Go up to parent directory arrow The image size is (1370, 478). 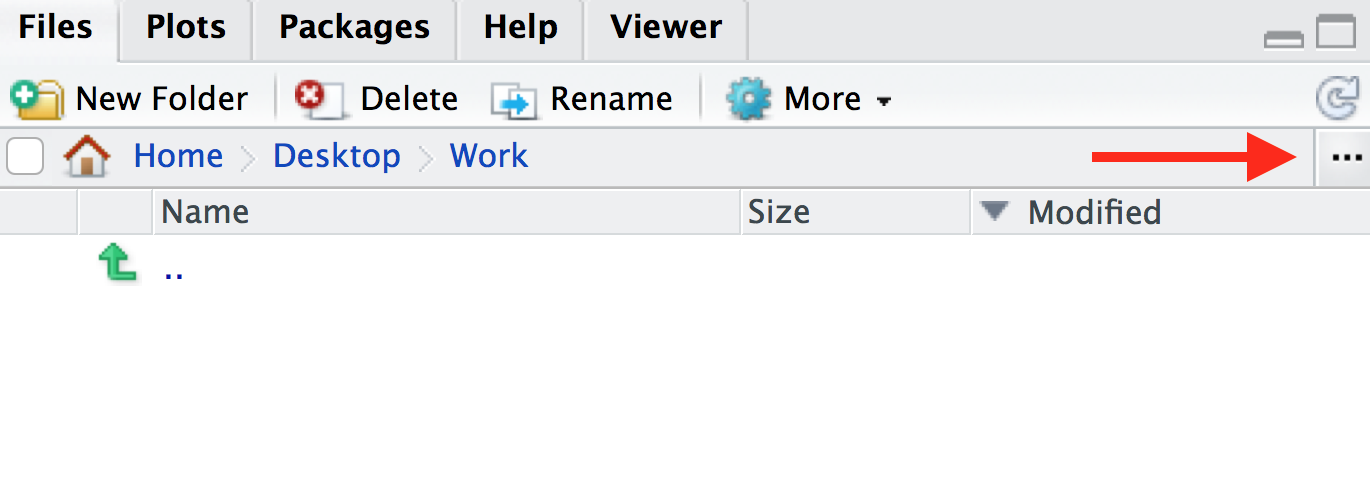point(117,265)
